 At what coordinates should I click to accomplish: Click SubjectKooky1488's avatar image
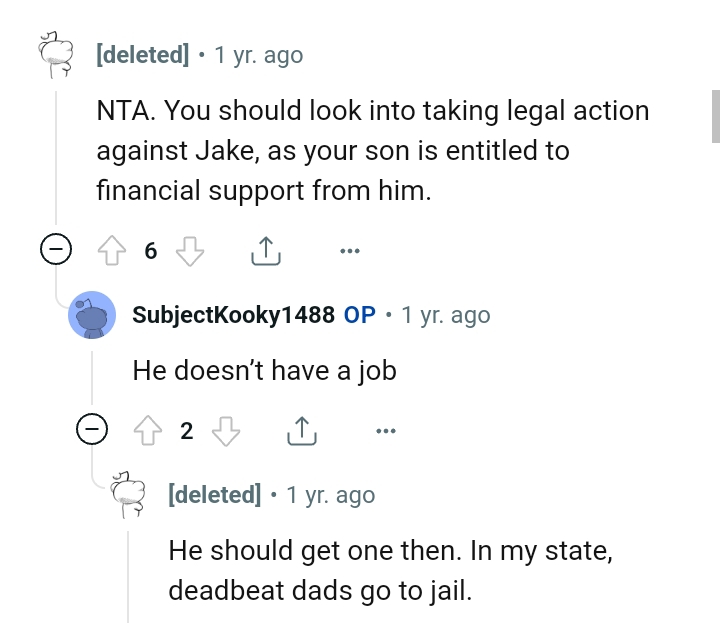click(92, 316)
